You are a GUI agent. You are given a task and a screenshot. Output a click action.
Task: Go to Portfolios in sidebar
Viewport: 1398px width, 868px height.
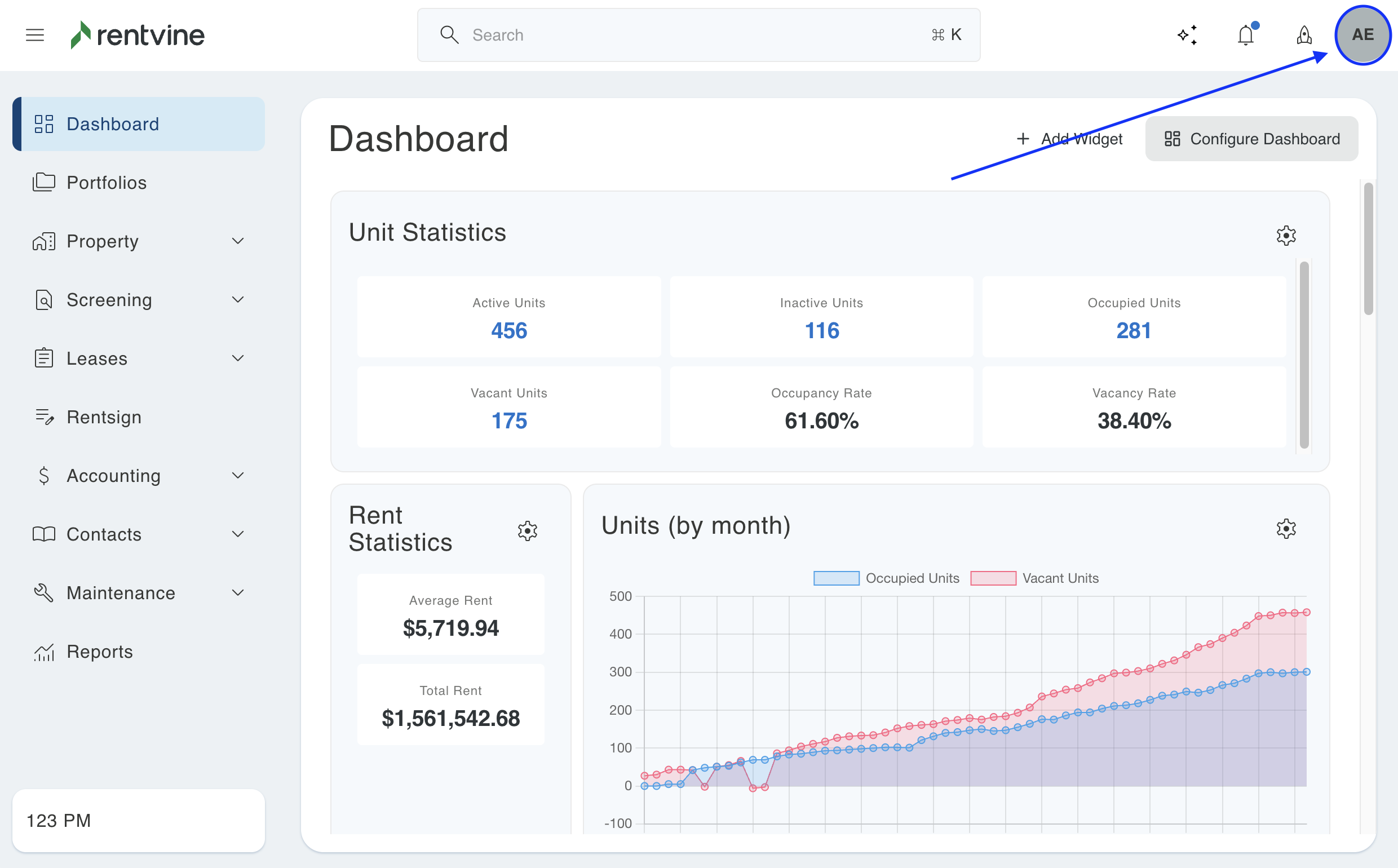[106, 183]
